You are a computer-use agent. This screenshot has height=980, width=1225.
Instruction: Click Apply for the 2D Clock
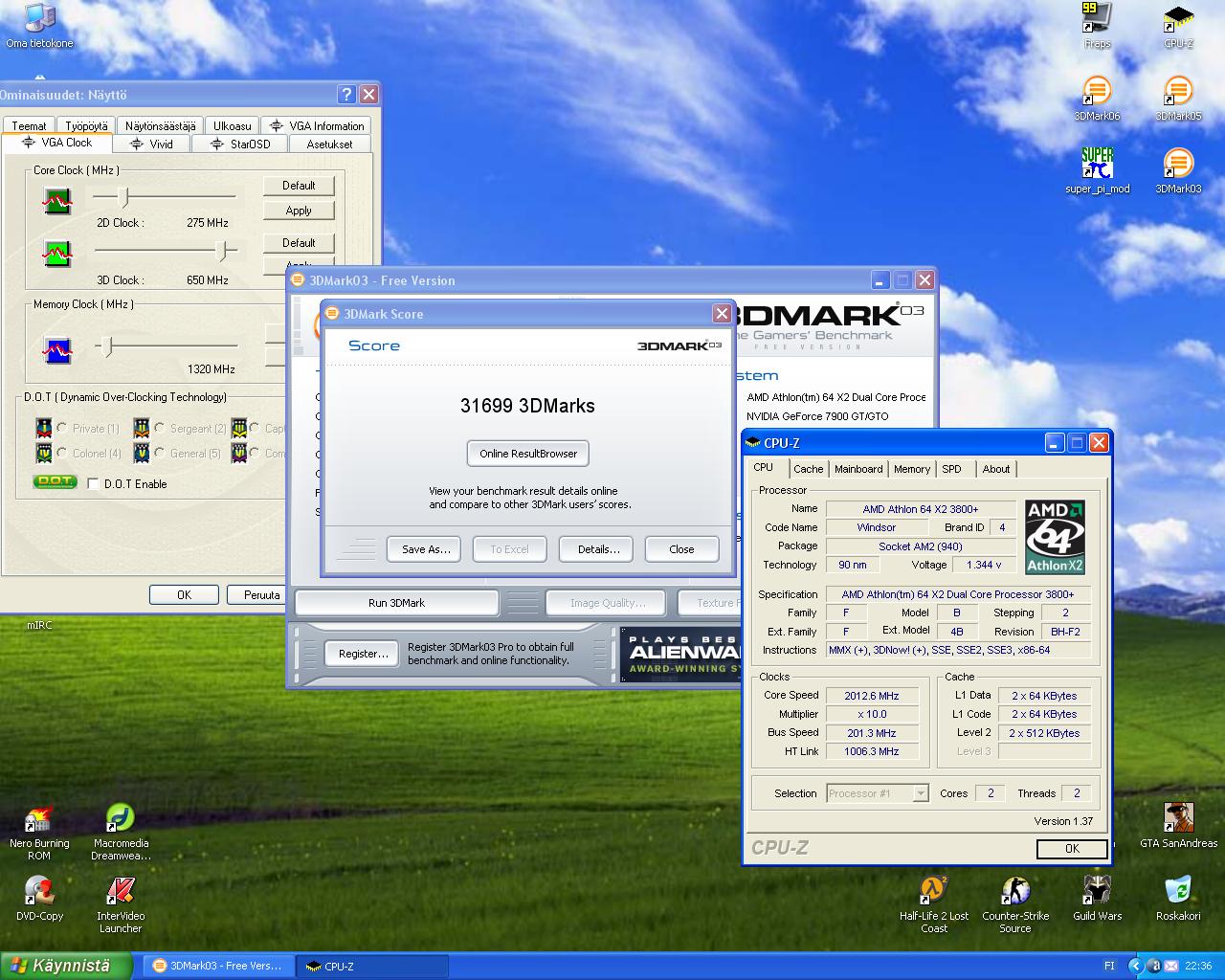click(299, 211)
